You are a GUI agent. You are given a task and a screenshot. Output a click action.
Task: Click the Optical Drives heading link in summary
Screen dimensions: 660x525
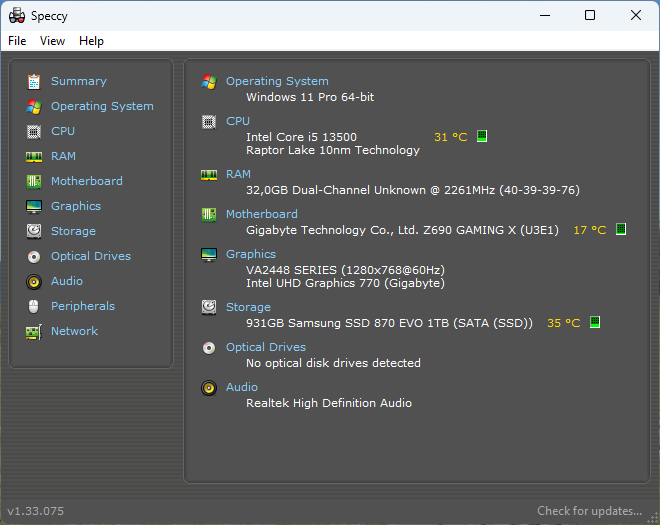coord(266,347)
